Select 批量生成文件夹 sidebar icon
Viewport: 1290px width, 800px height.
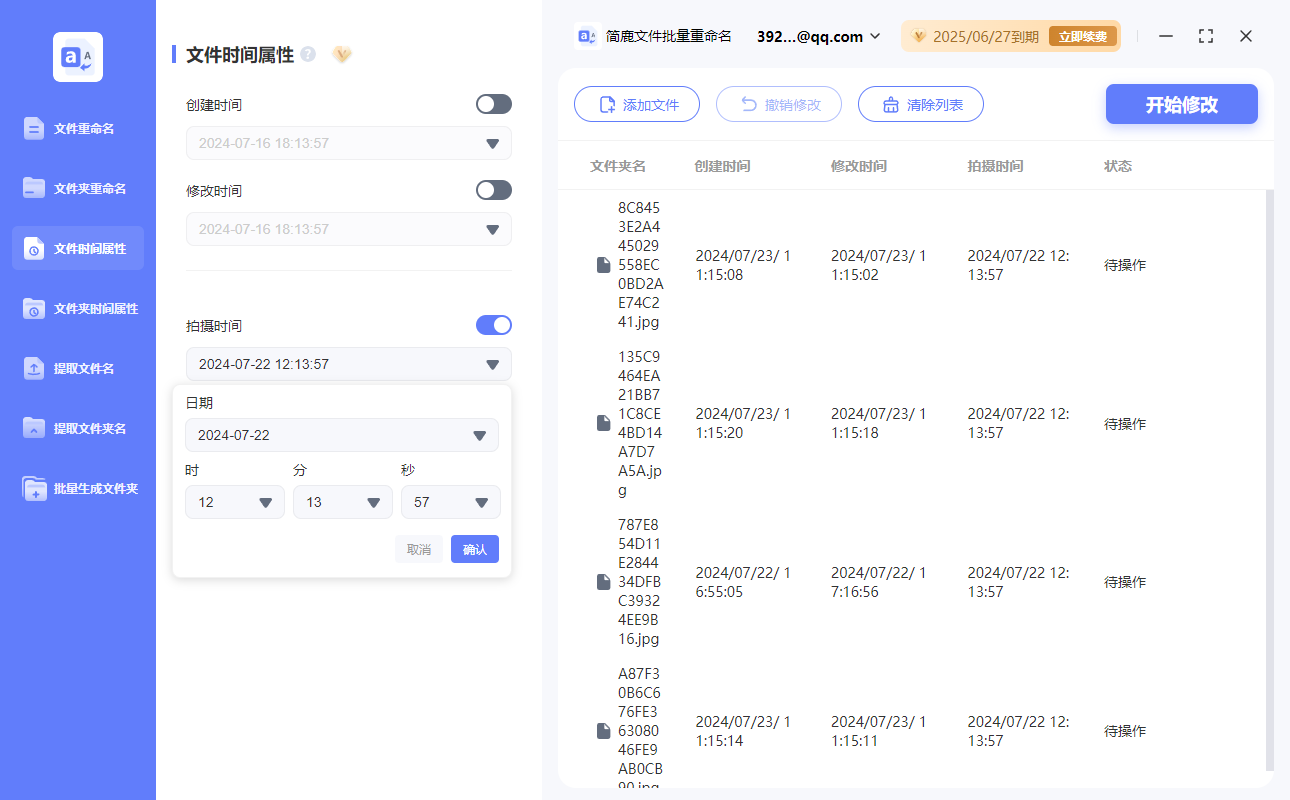tap(34, 488)
